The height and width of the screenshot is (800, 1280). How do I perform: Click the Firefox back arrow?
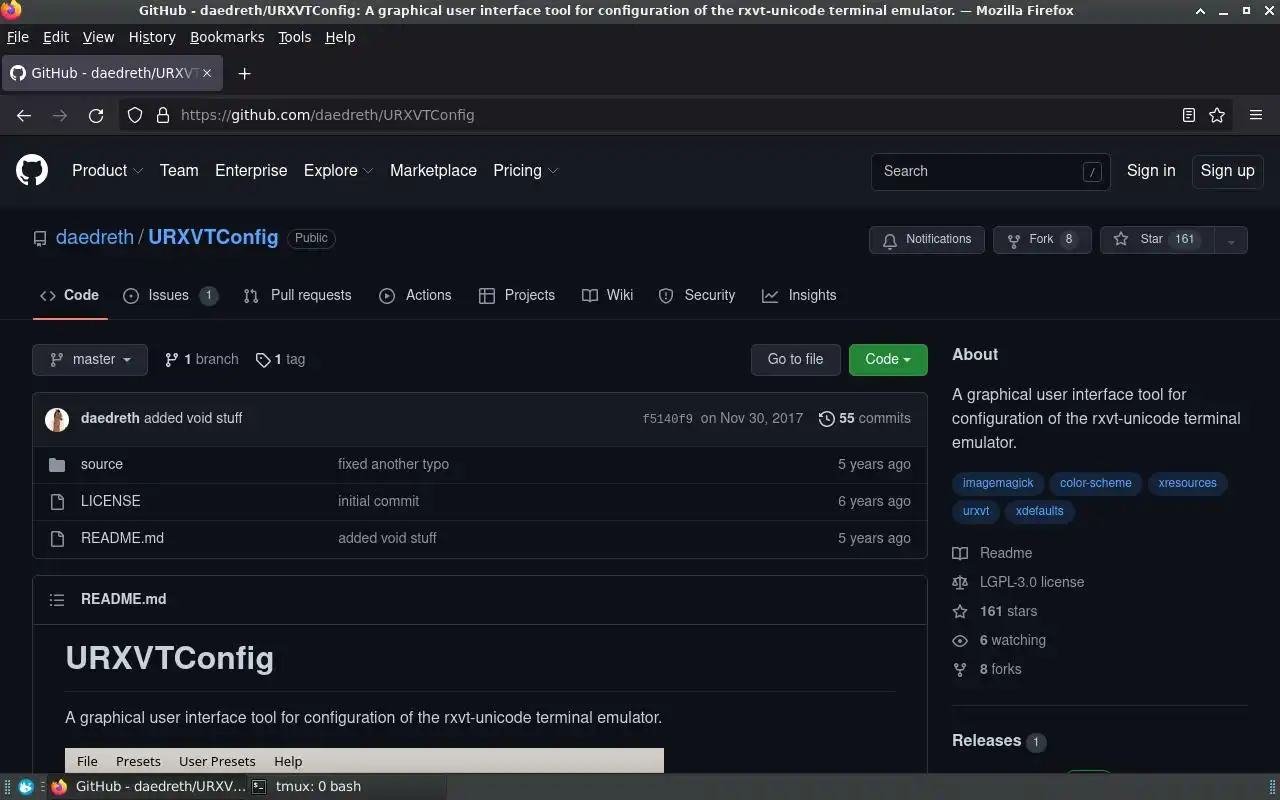pos(24,115)
